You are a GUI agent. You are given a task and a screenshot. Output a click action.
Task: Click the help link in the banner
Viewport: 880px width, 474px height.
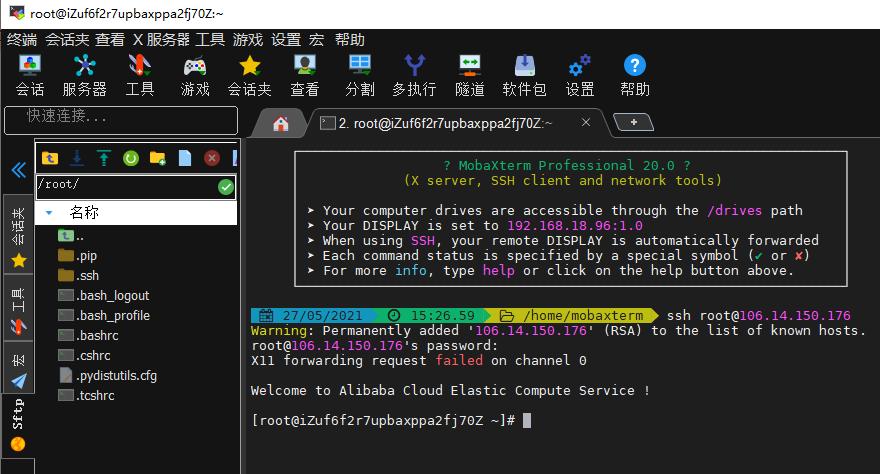point(498,270)
